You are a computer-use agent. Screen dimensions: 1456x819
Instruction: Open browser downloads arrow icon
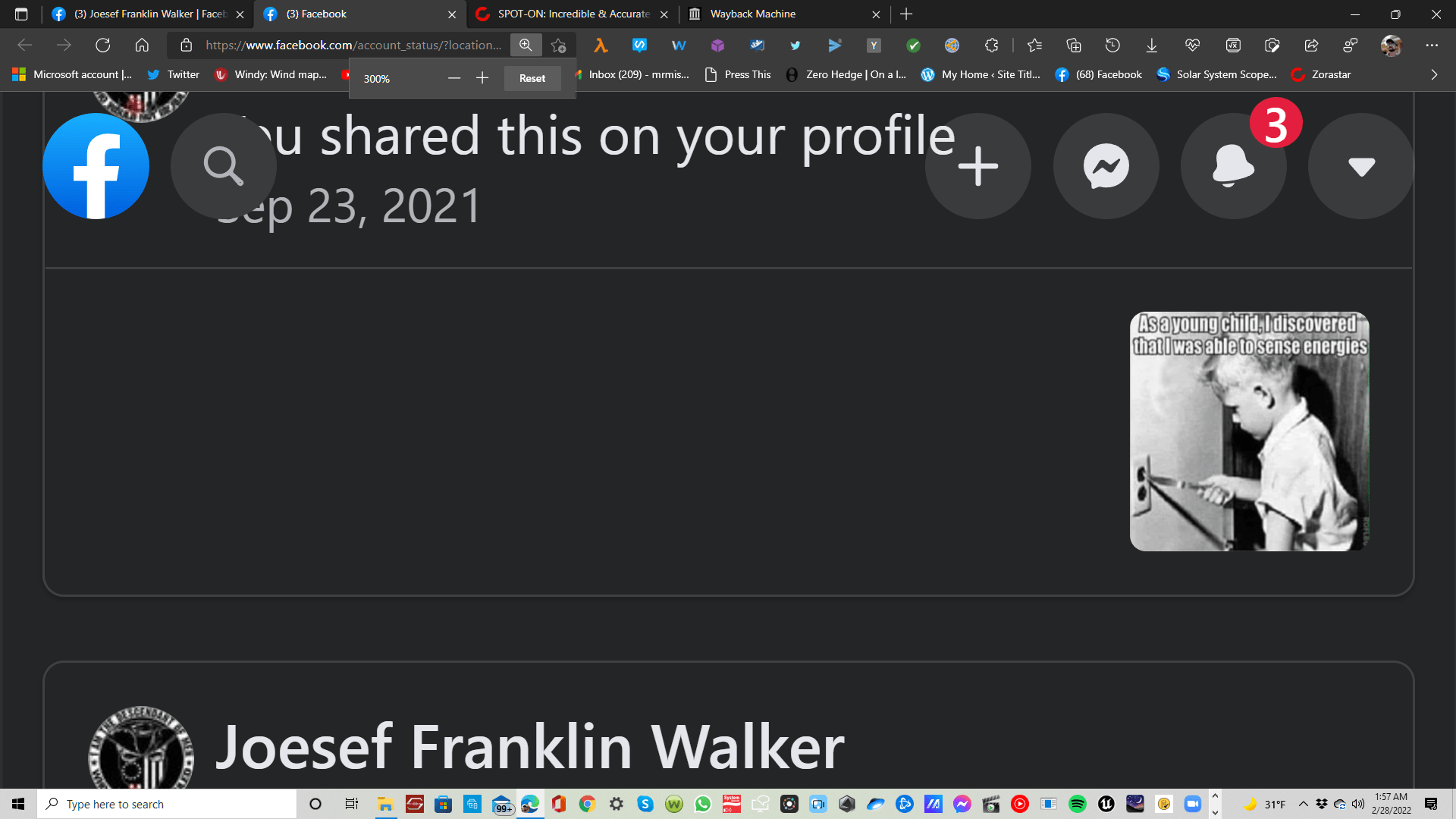[x=1151, y=45]
